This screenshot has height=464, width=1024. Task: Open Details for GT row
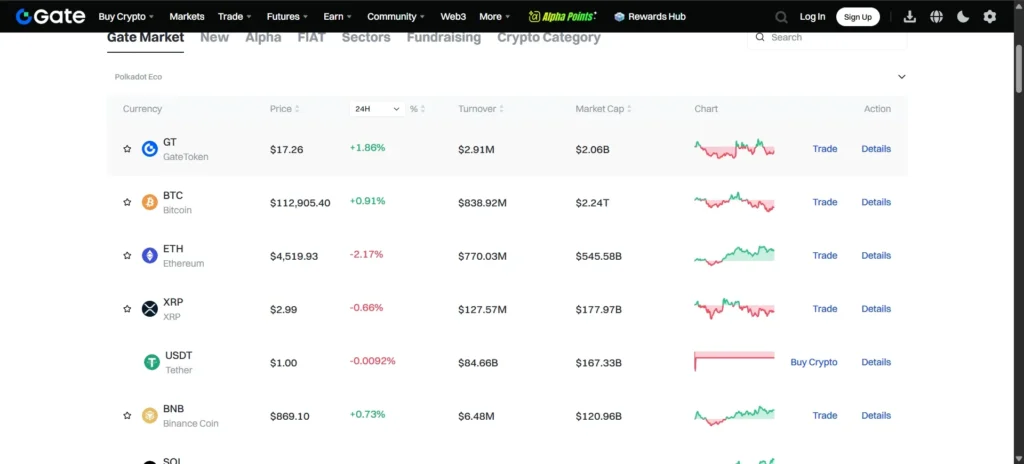point(876,149)
